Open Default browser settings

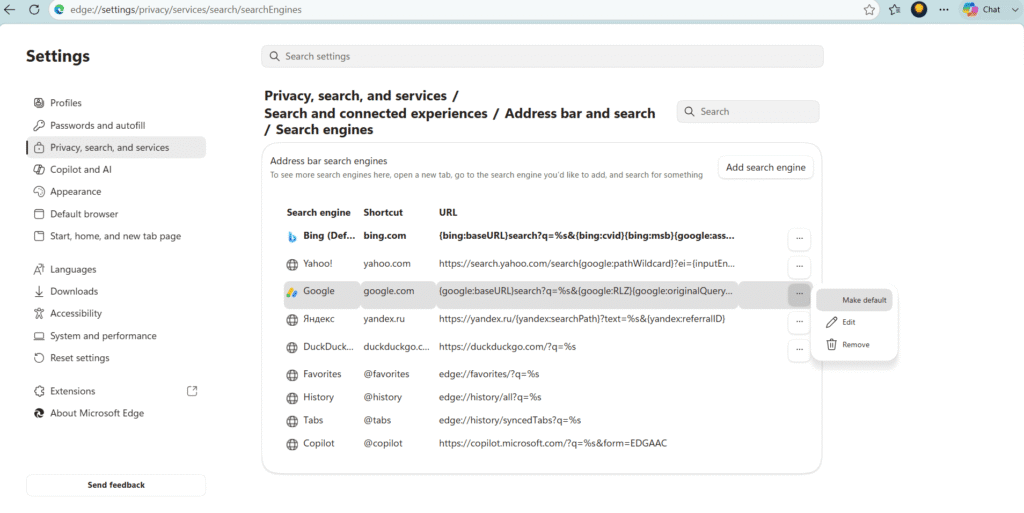point(116,214)
